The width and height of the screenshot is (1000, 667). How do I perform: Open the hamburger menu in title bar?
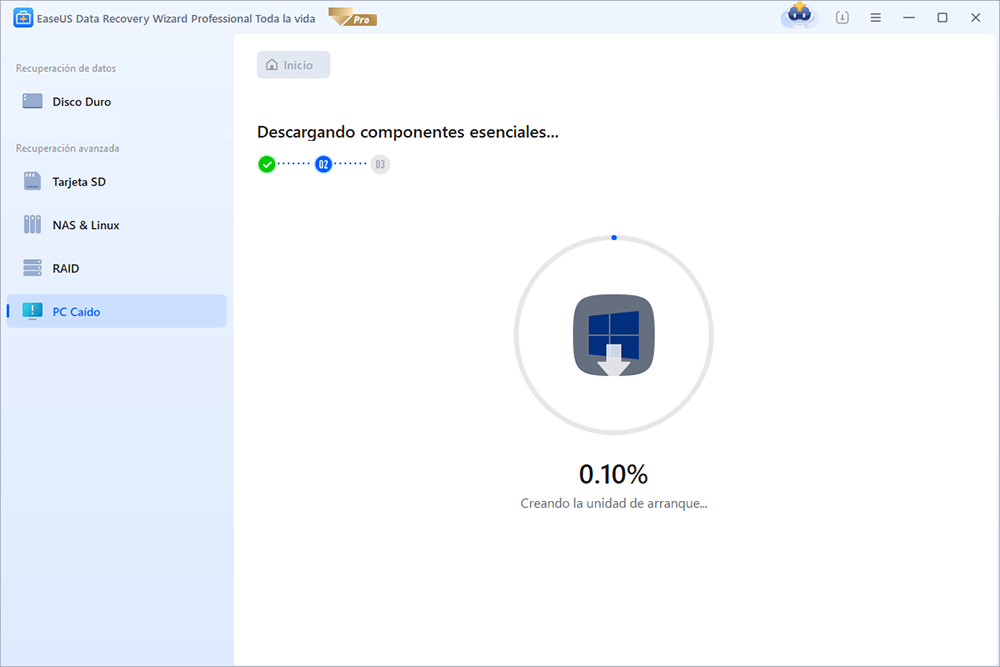point(876,18)
